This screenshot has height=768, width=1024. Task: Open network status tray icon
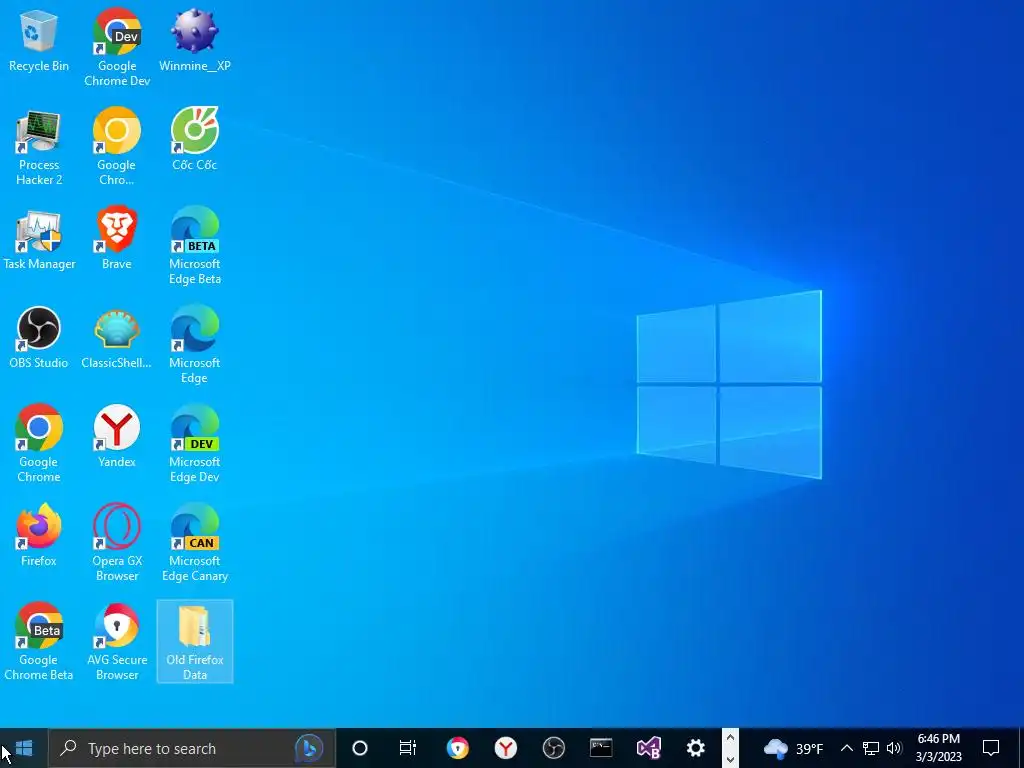tap(871, 748)
